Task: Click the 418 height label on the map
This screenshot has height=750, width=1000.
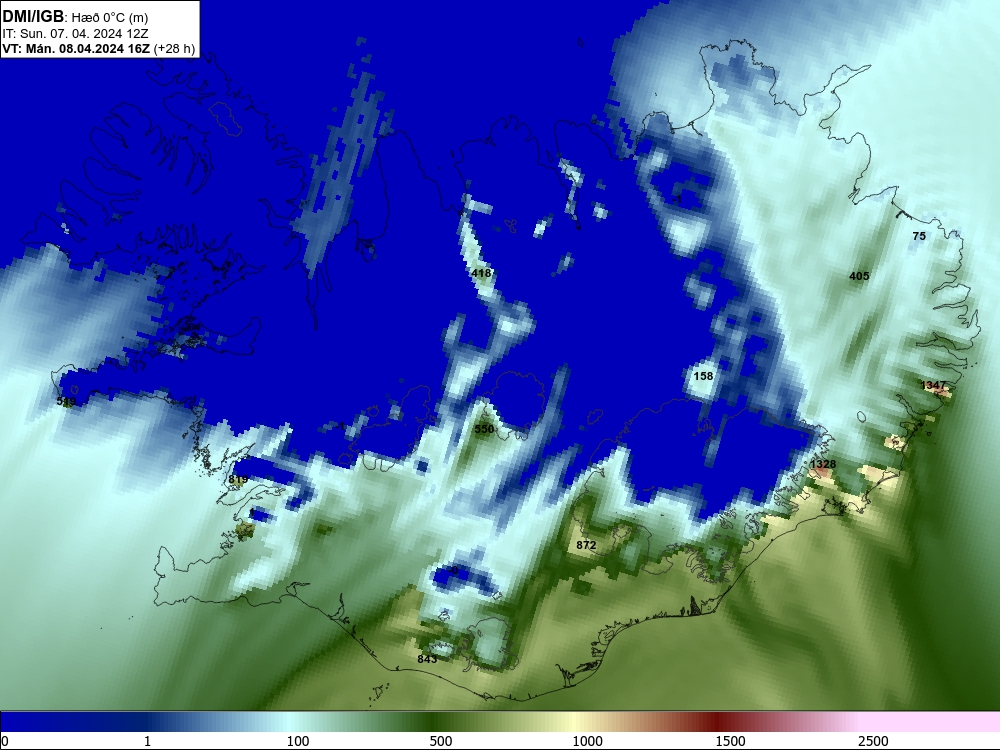Action: coord(481,273)
